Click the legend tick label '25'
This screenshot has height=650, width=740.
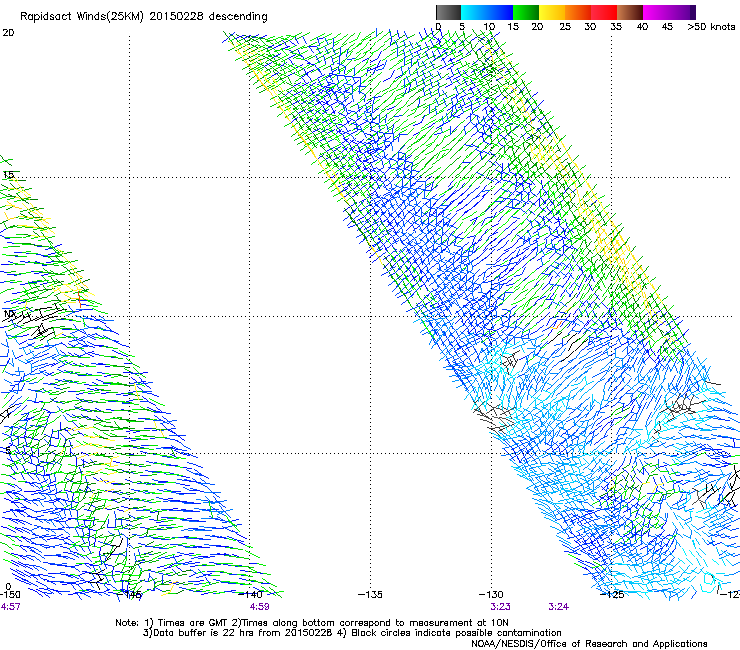click(x=565, y=27)
